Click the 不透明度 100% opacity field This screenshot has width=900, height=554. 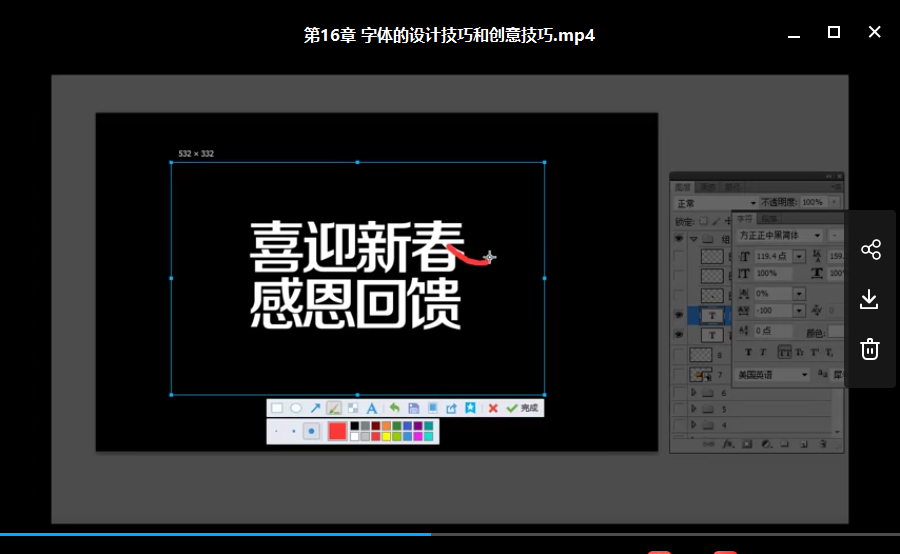pyautogui.click(x=813, y=202)
